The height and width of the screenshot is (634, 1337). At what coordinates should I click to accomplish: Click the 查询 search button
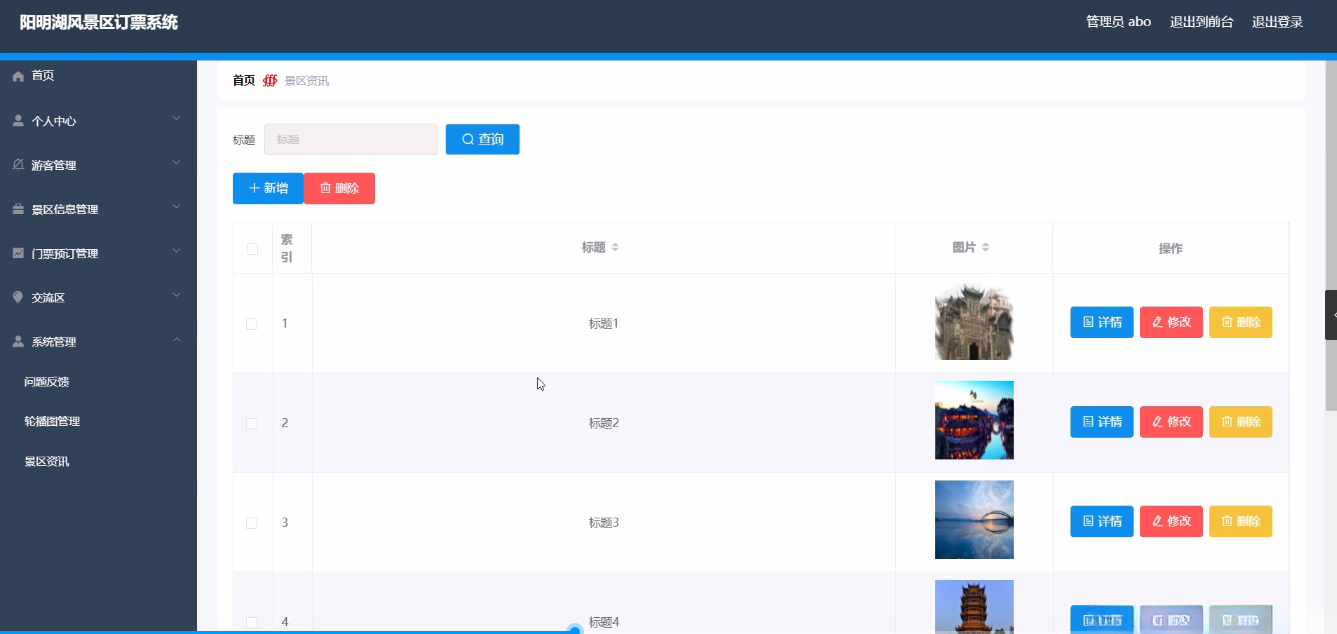[482, 139]
